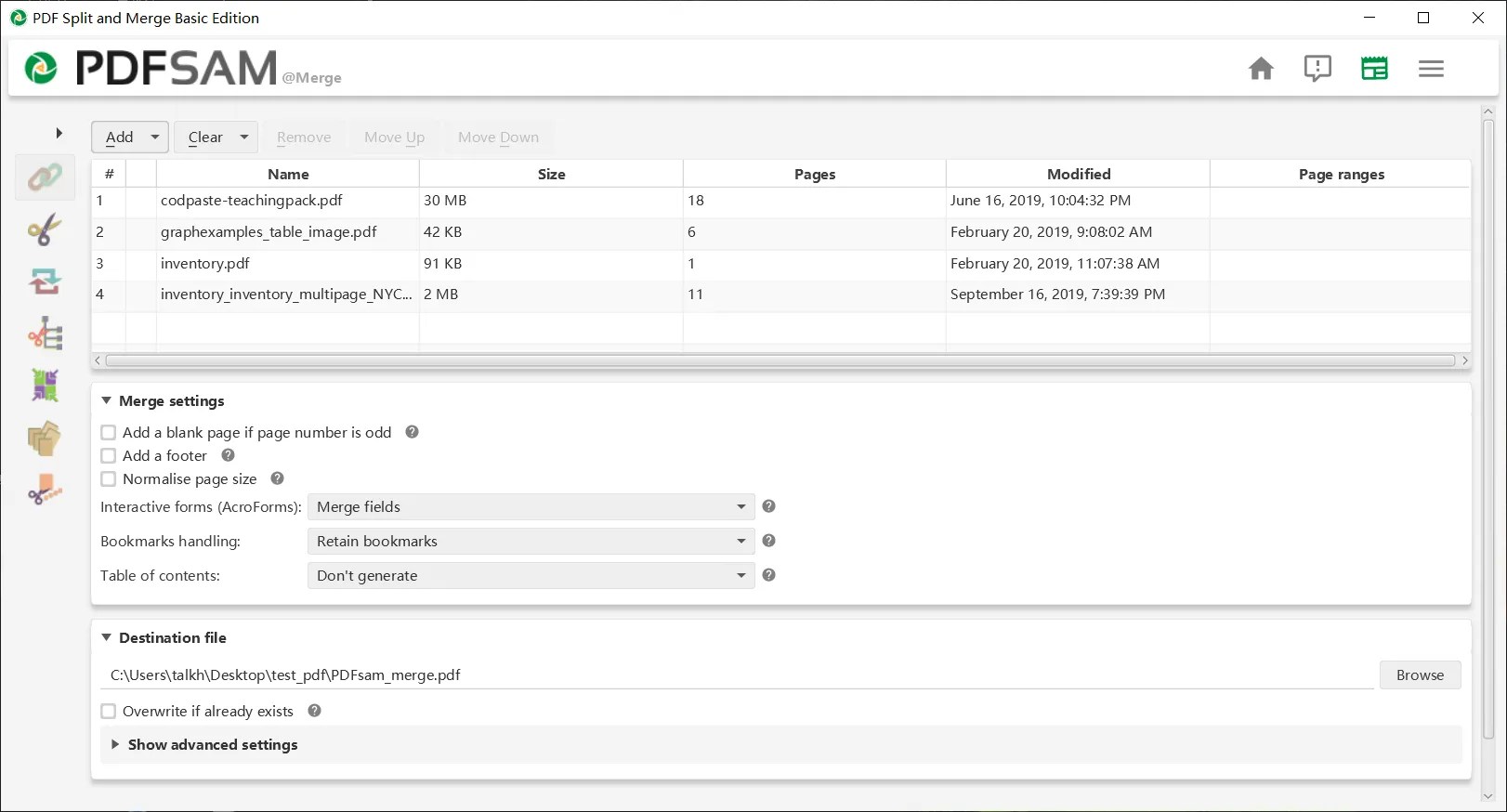This screenshot has width=1507, height=812.
Task: Click the # column header
Action: point(109,174)
